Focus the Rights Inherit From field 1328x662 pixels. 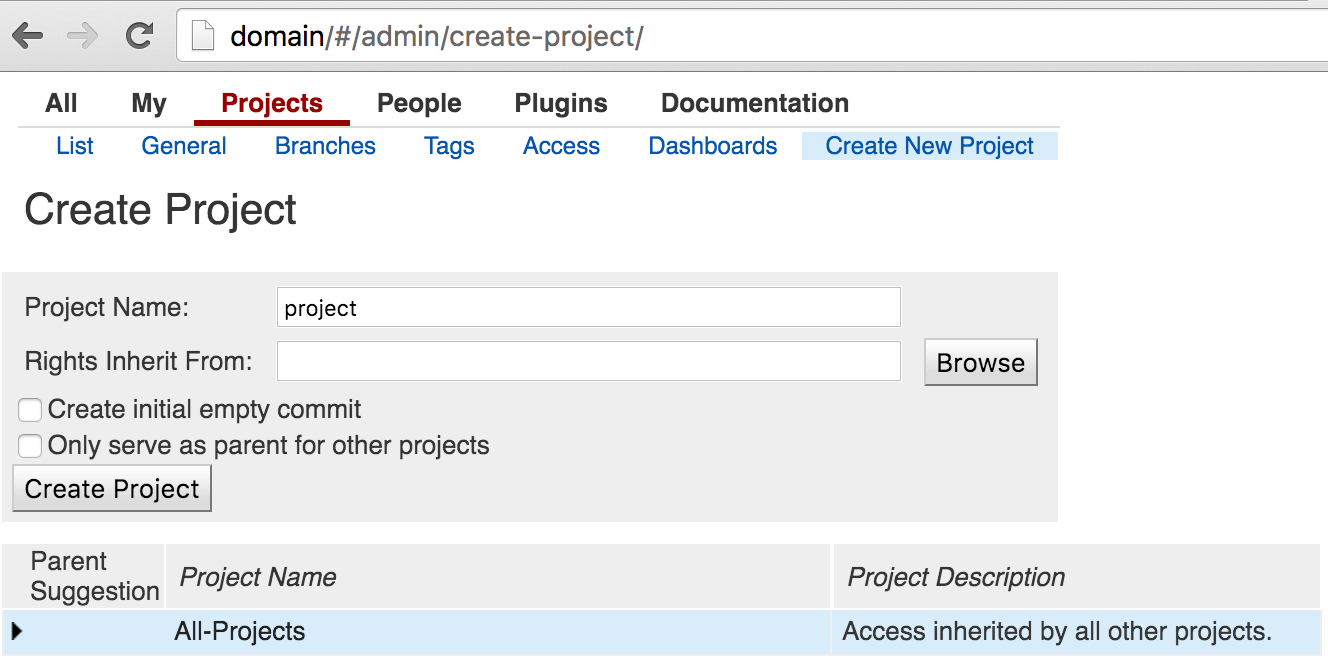pos(588,361)
